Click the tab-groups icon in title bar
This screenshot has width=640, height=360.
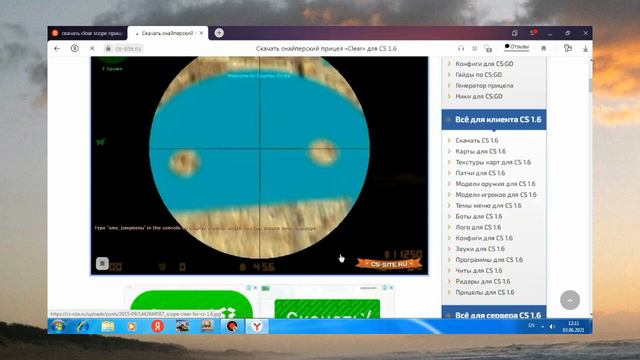515,33
